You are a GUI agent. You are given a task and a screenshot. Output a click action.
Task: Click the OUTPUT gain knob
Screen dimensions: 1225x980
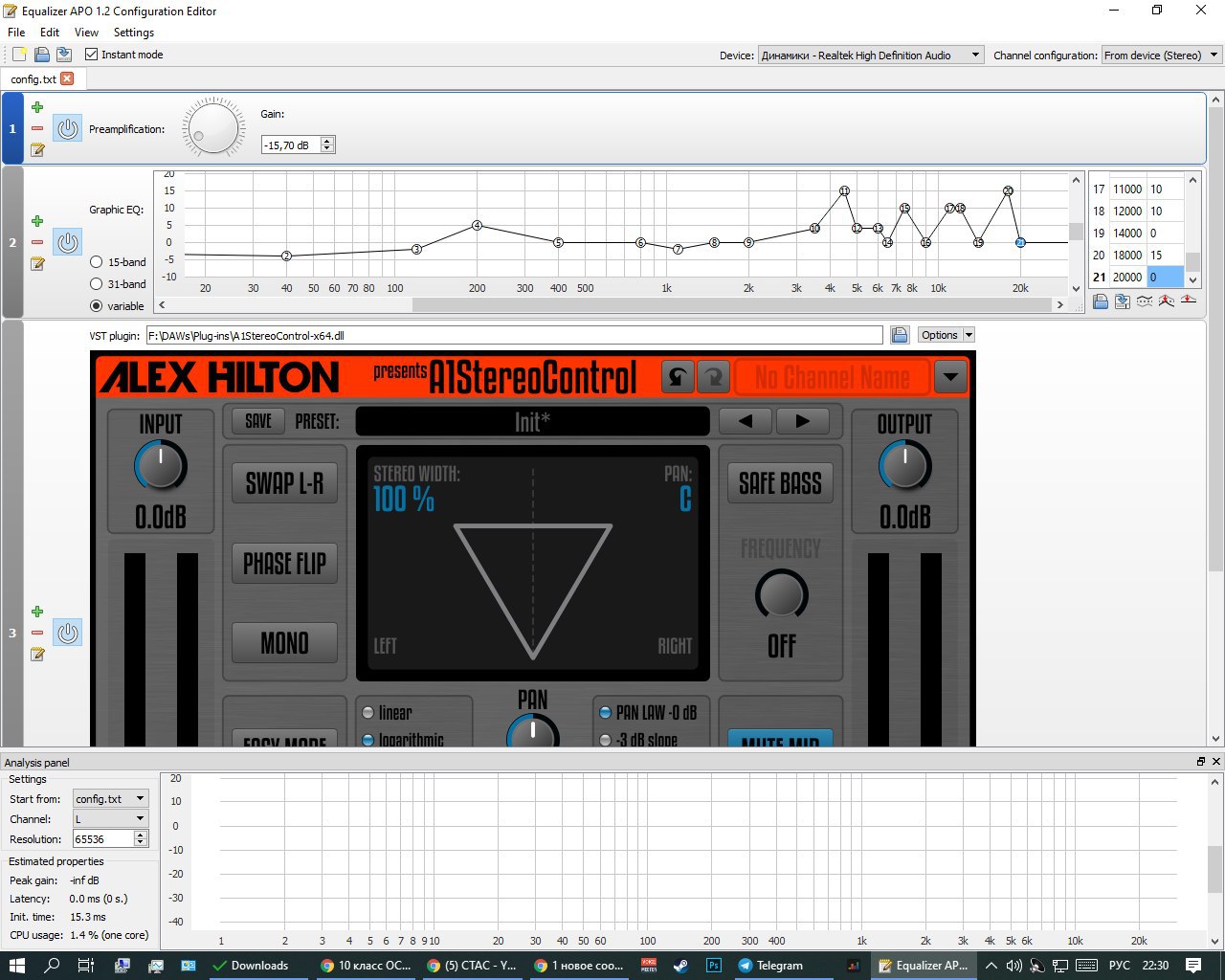tap(904, 467)
